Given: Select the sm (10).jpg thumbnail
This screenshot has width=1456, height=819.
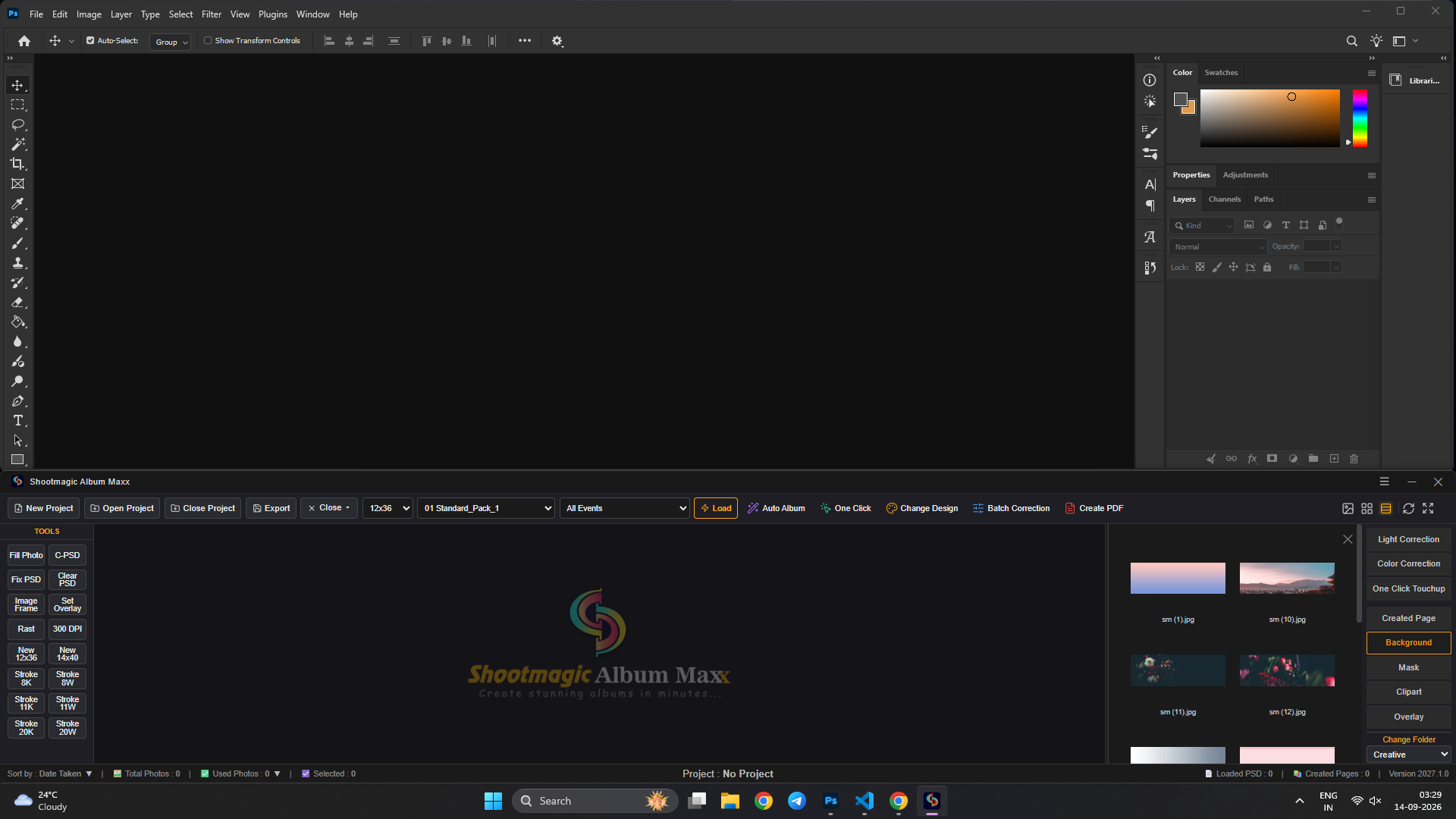Looking at the screenshot, I should click(x=1287, y=578).
